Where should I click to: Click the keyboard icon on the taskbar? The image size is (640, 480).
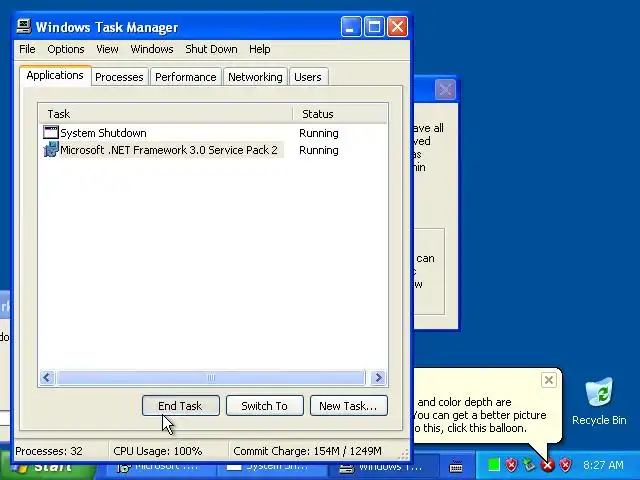point(456,466)
